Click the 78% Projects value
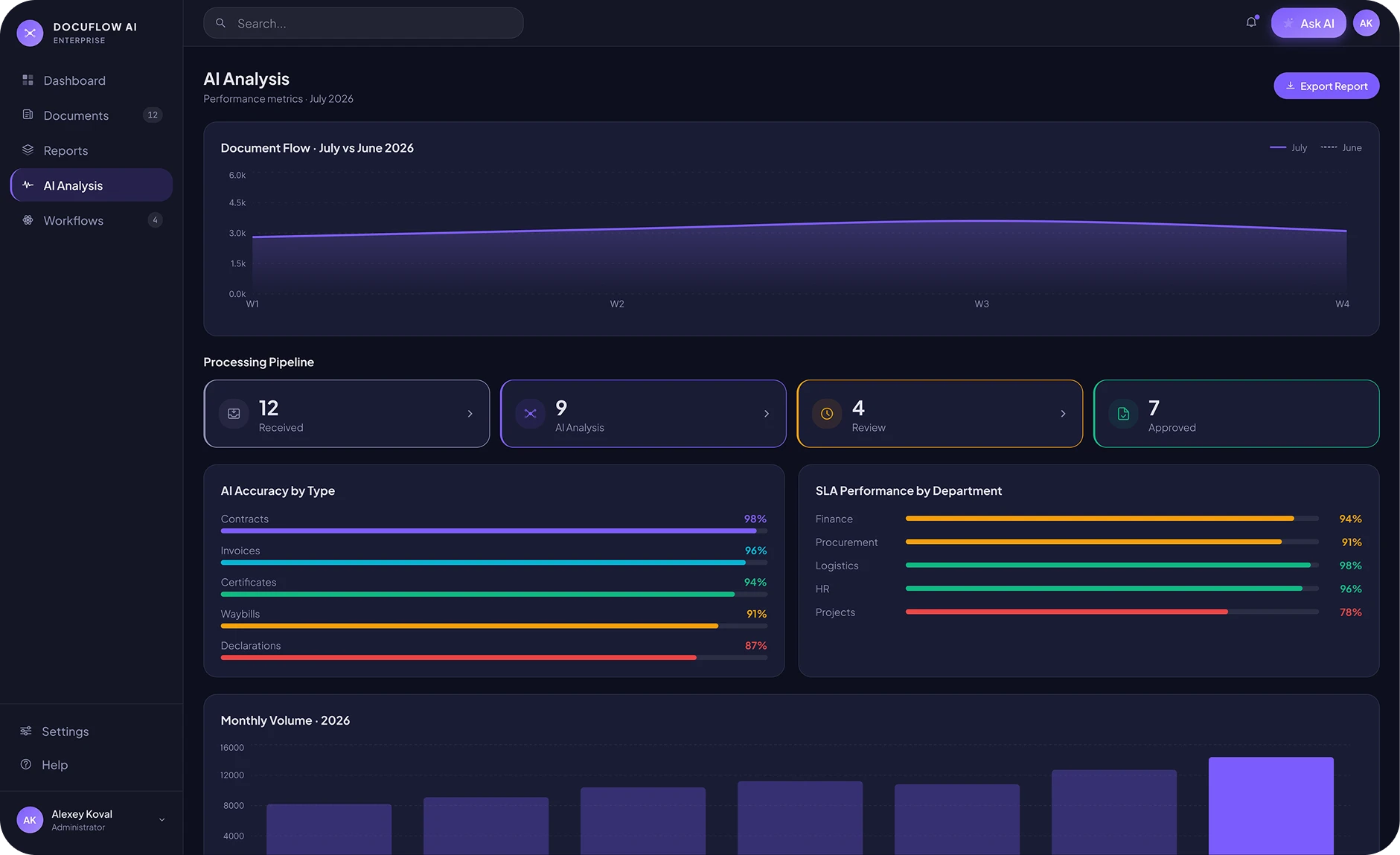Screen dimensions: 1400x855 tap(1350, 612)
